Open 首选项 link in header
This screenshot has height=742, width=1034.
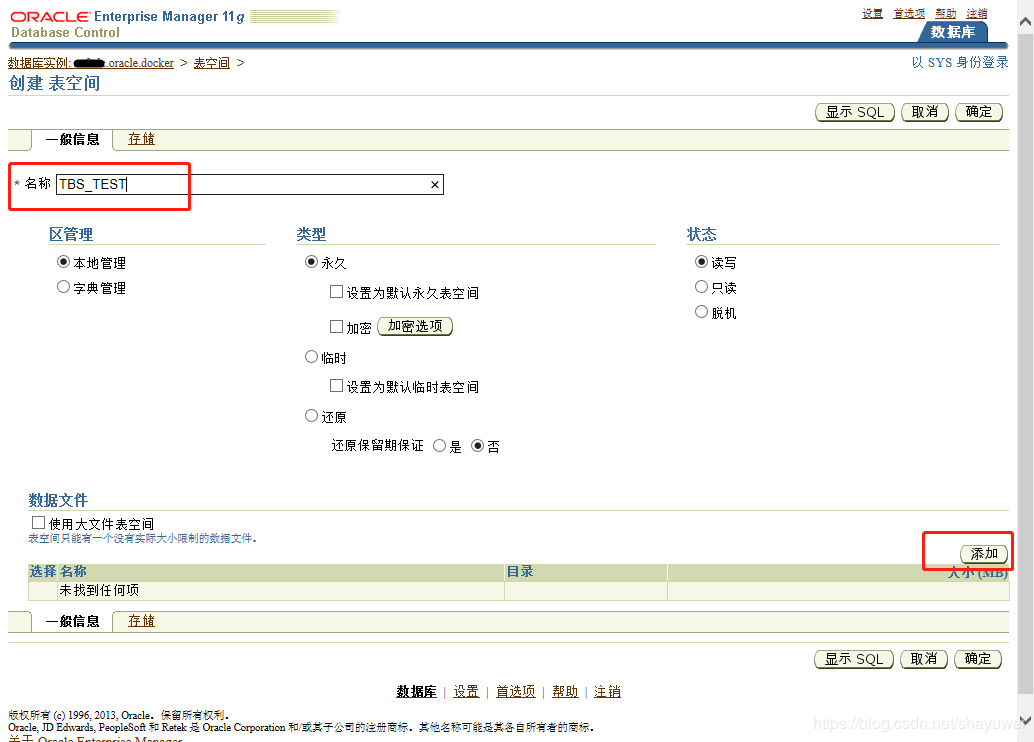[x=909, y=13]
